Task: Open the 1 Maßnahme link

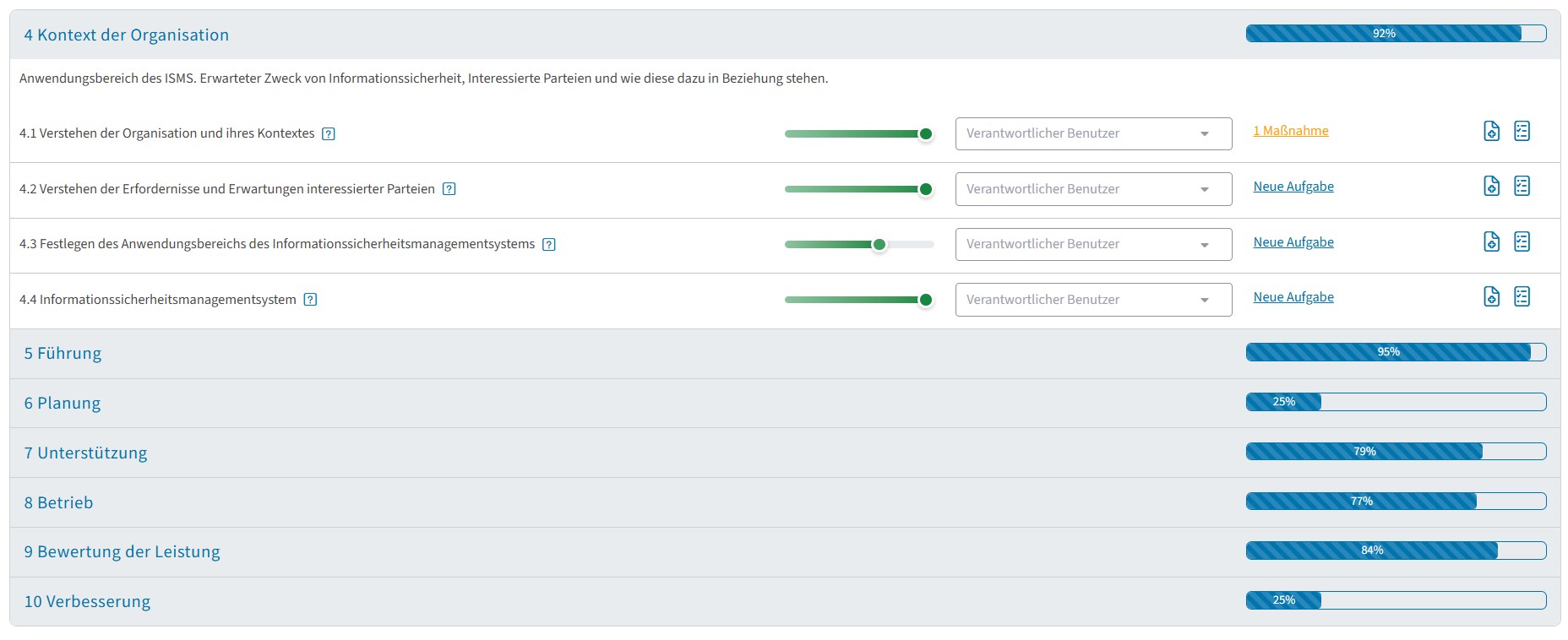Action: pos(1290,131)
